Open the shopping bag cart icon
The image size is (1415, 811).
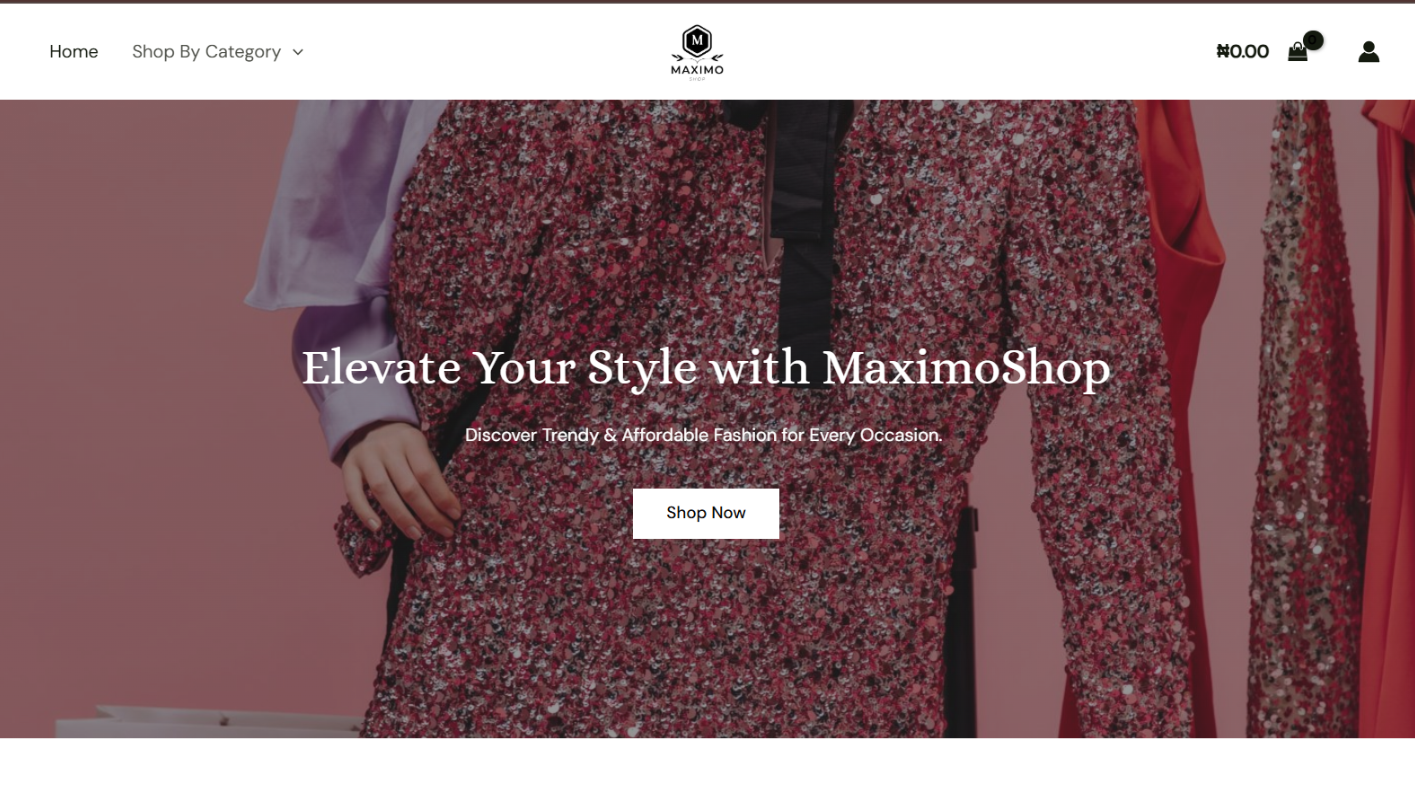click(x=1297, y=53)
